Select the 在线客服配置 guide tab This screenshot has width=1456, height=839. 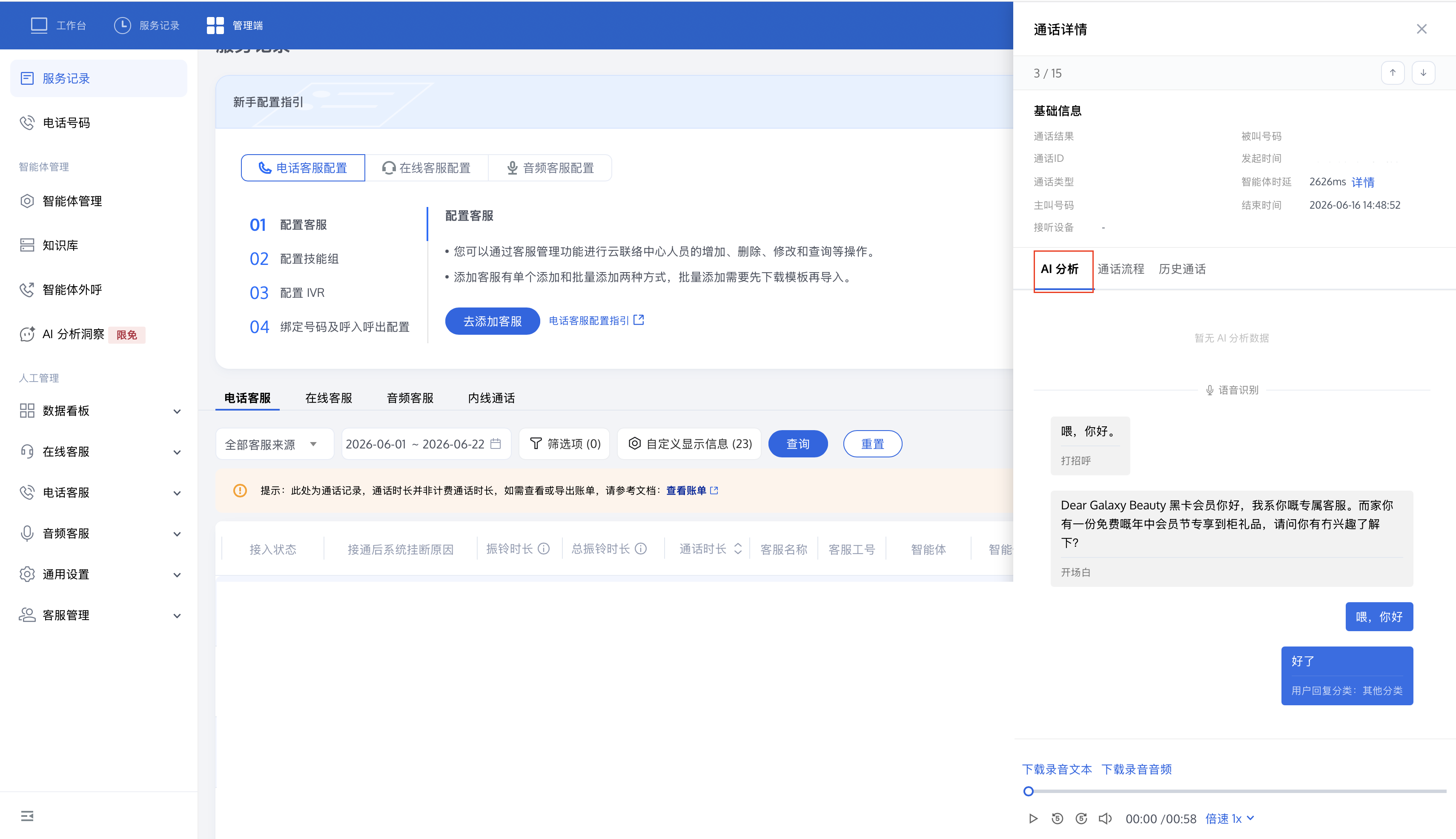tap(426, 168)
